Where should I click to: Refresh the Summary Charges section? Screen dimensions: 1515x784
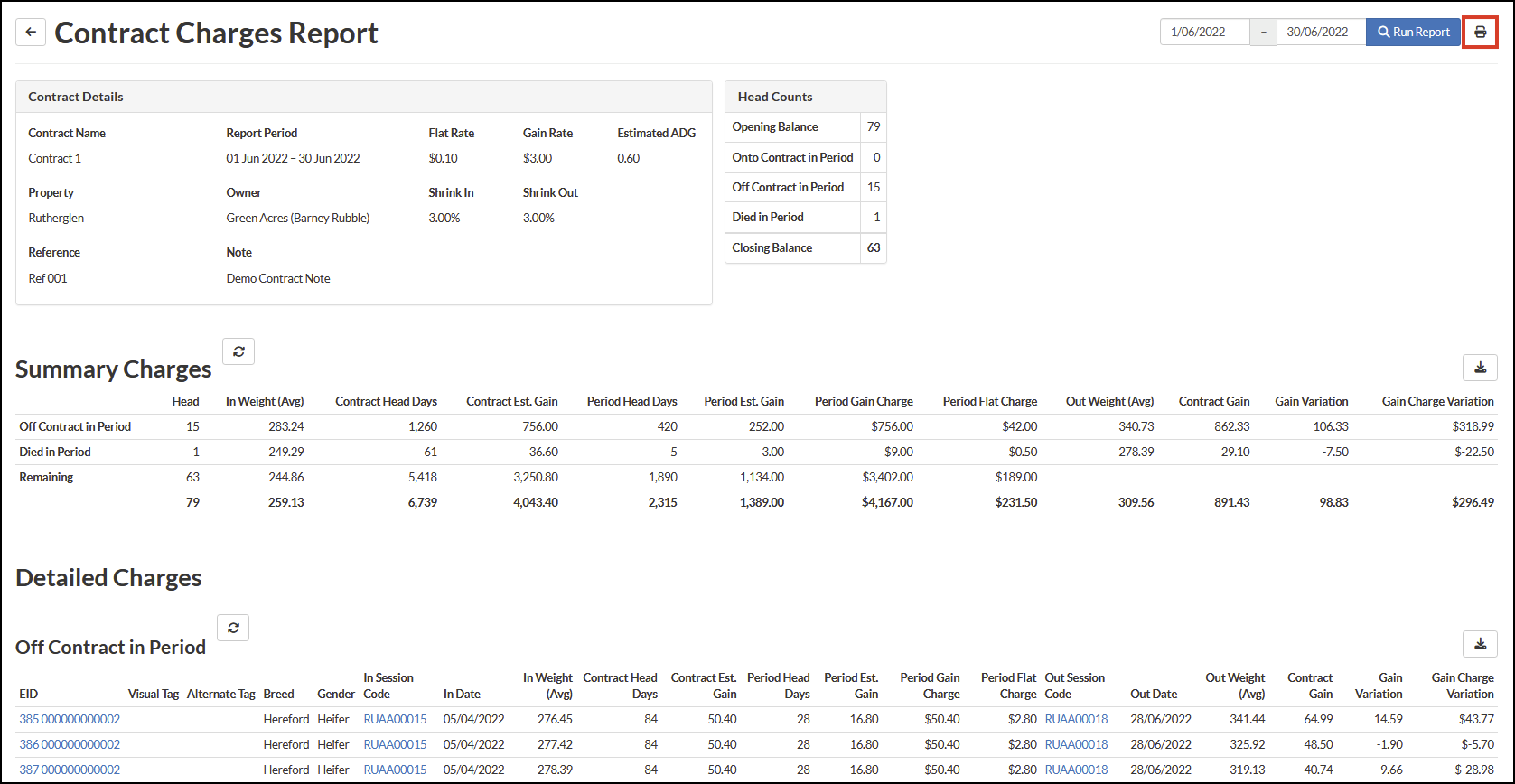tap(238, 351)
